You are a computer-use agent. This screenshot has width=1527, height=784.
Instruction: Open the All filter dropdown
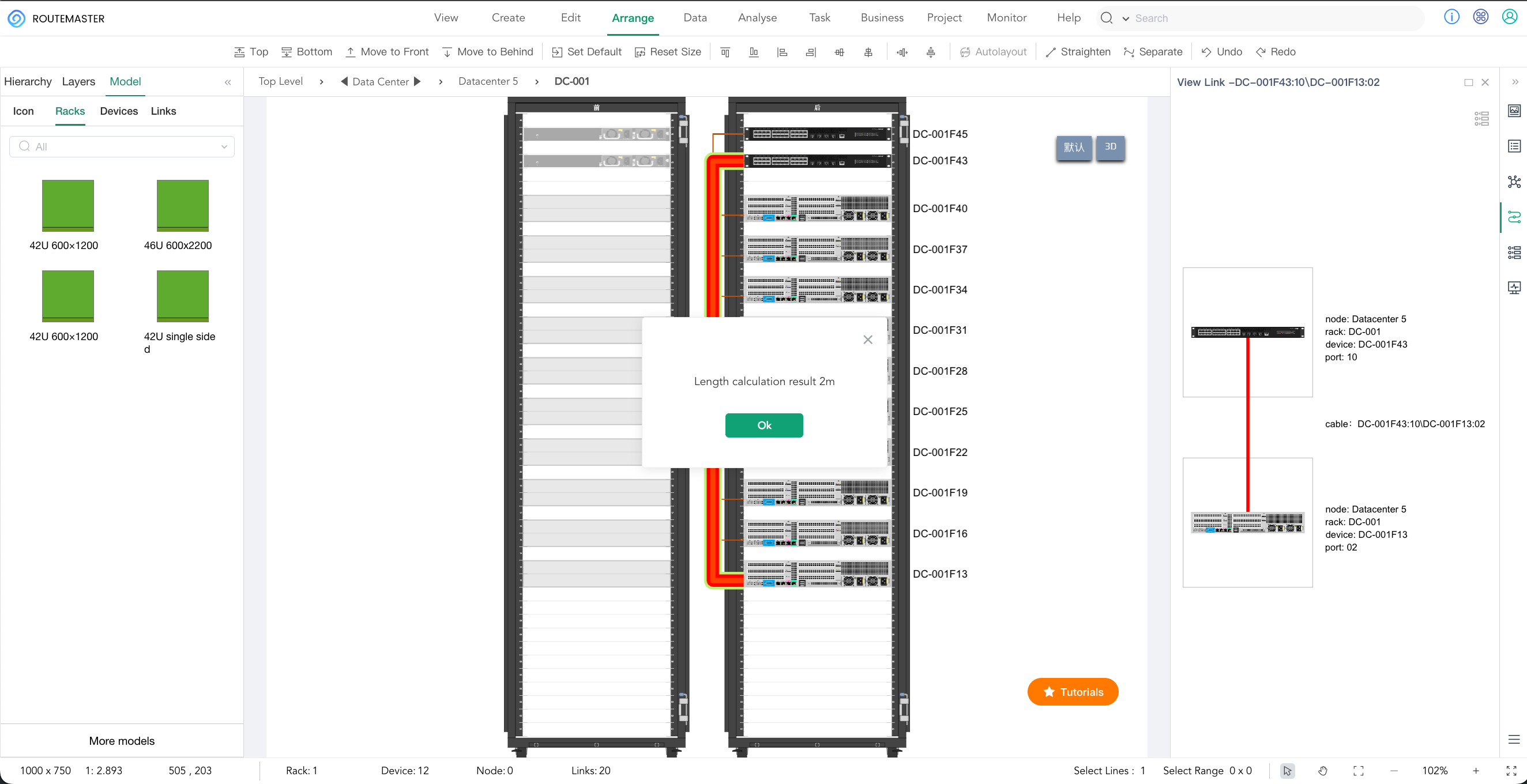tap(122, 146)
